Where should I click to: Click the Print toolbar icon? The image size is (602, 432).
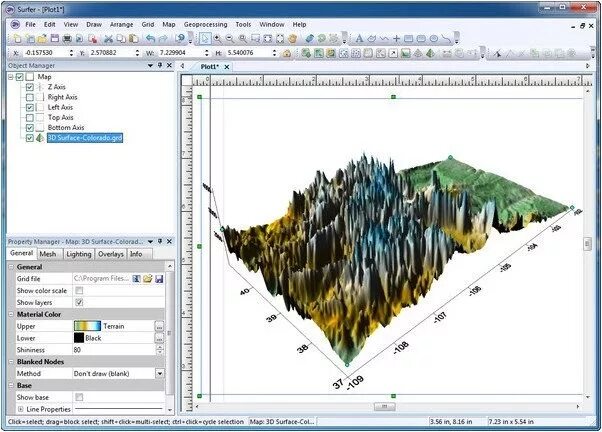coord(67,38)
